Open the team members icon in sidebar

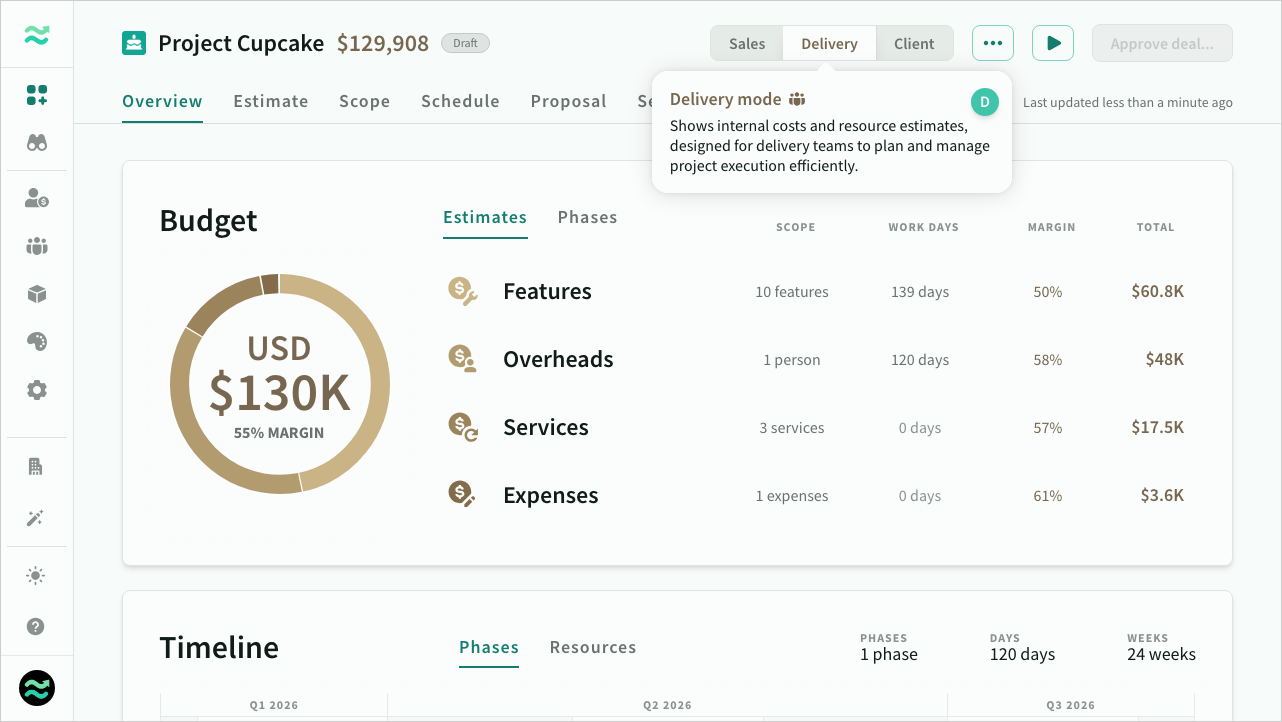pyautogui.click(x=36, y=246)
